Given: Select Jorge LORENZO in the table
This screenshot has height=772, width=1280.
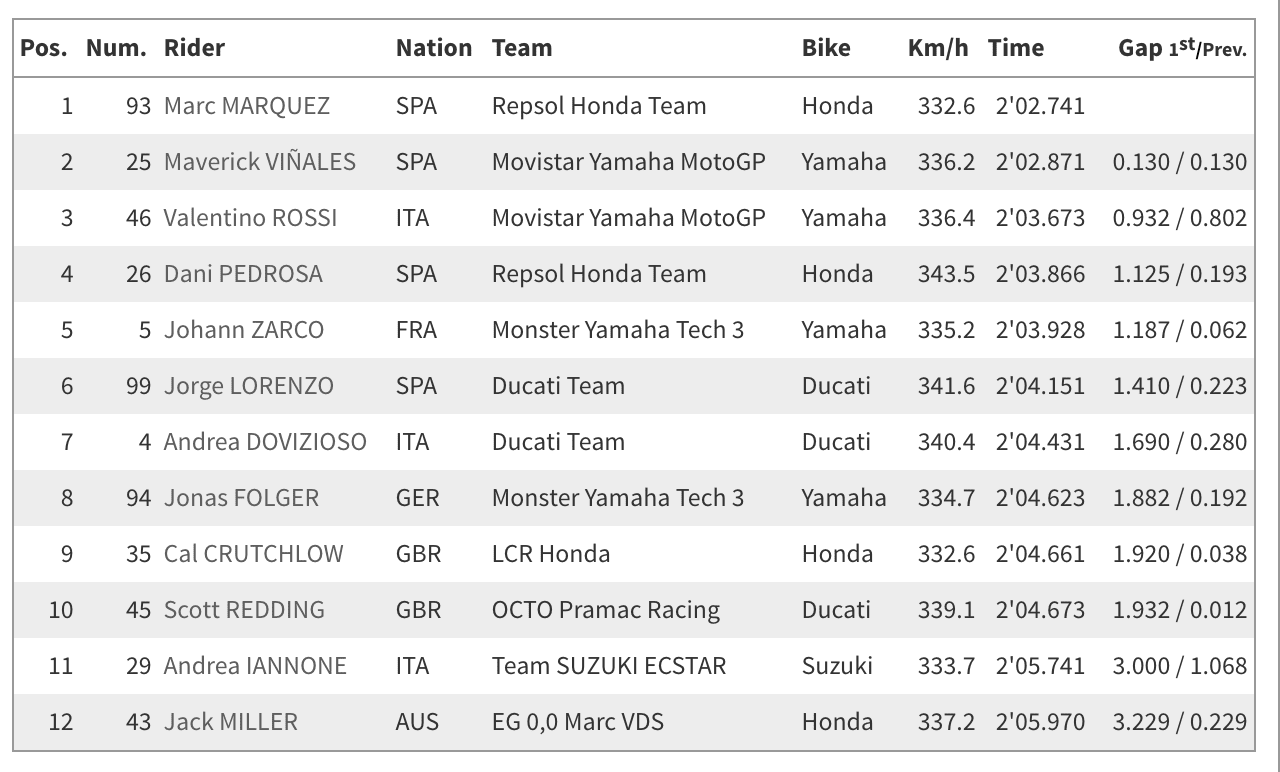Looking at the screenshot, I should (249, 386).
